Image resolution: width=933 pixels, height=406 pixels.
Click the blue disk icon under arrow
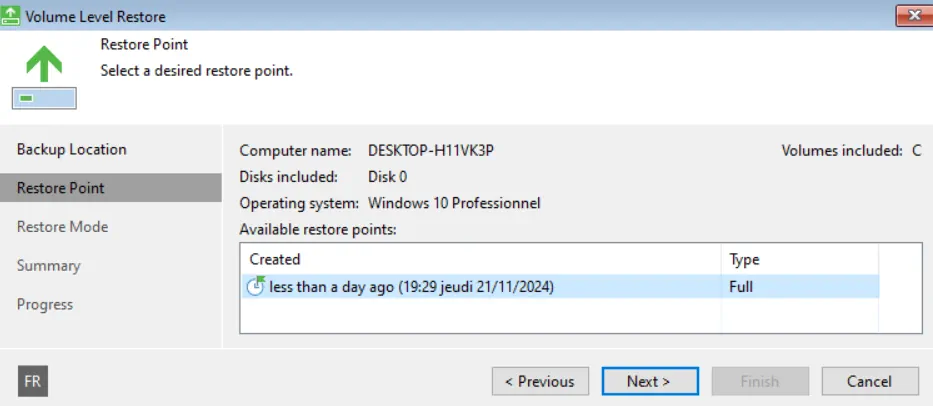[44, 98]
